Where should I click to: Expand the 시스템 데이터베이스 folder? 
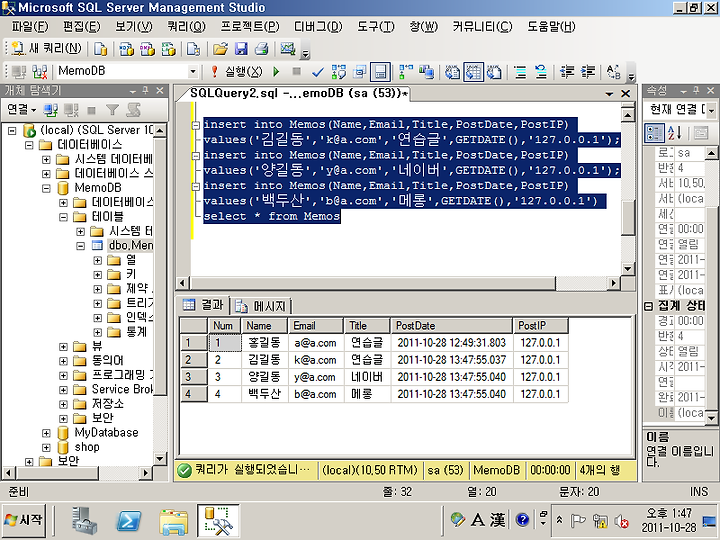point(46,160)
